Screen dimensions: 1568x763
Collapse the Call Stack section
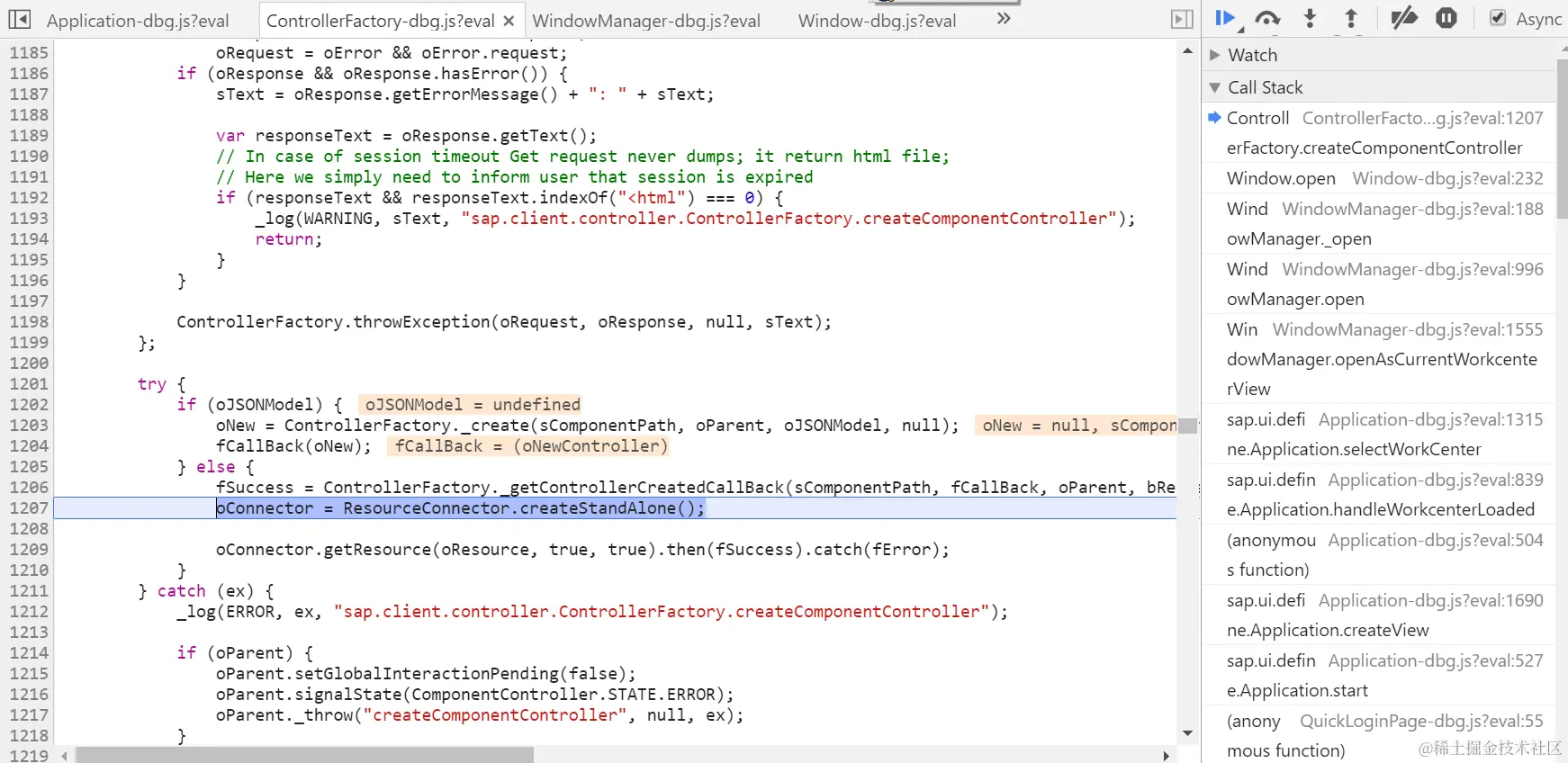(1215, 87)
